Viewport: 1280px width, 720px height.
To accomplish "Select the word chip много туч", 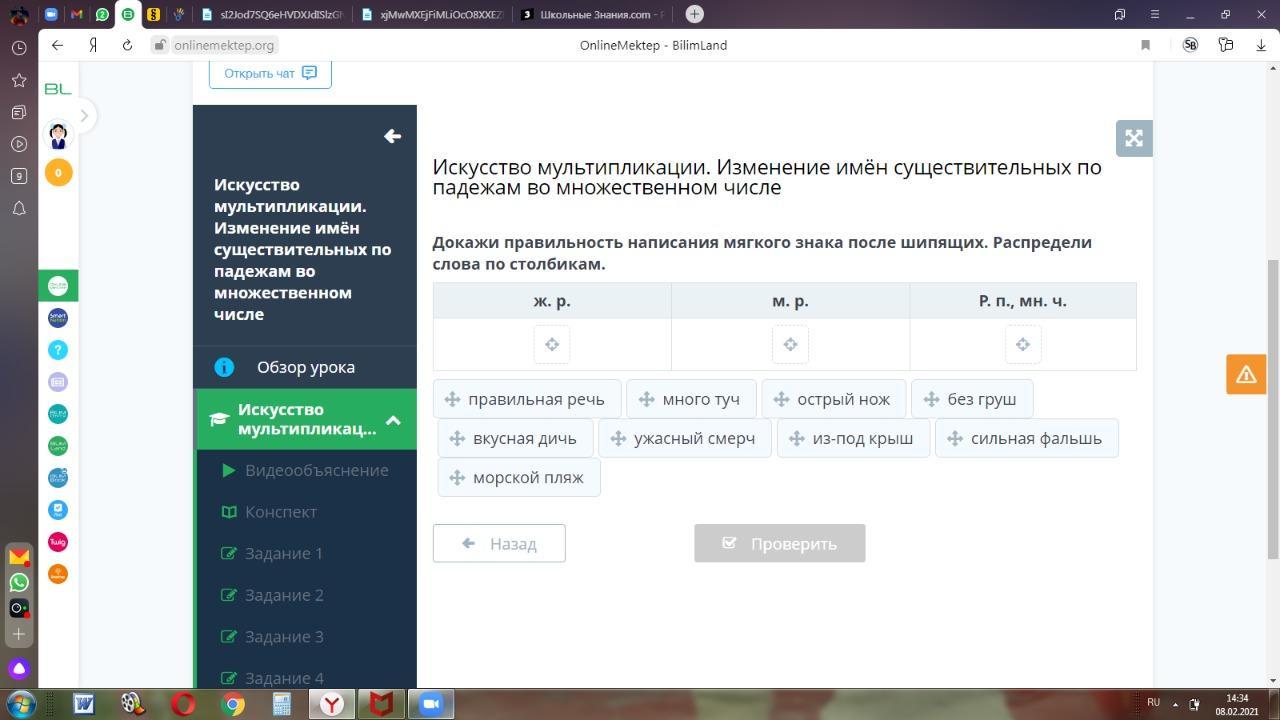I will point(692,399).
